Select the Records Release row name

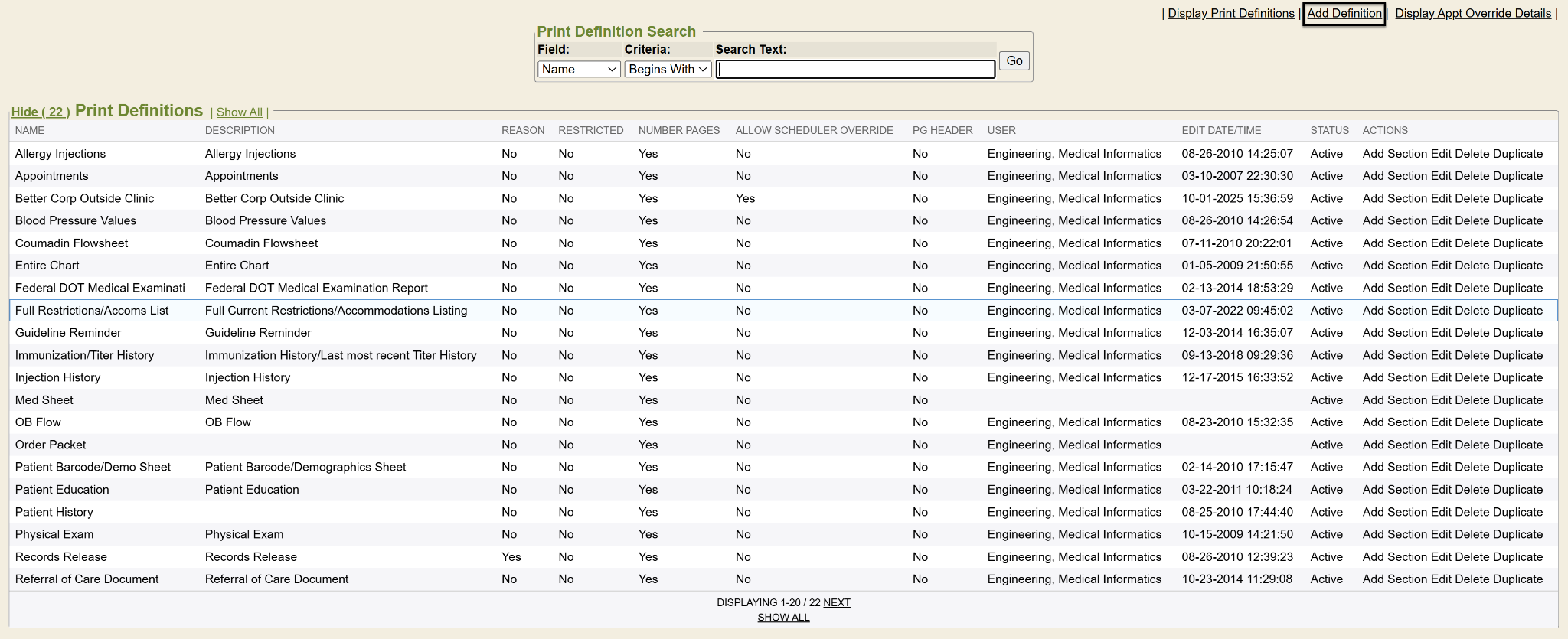tap(61, 557)
